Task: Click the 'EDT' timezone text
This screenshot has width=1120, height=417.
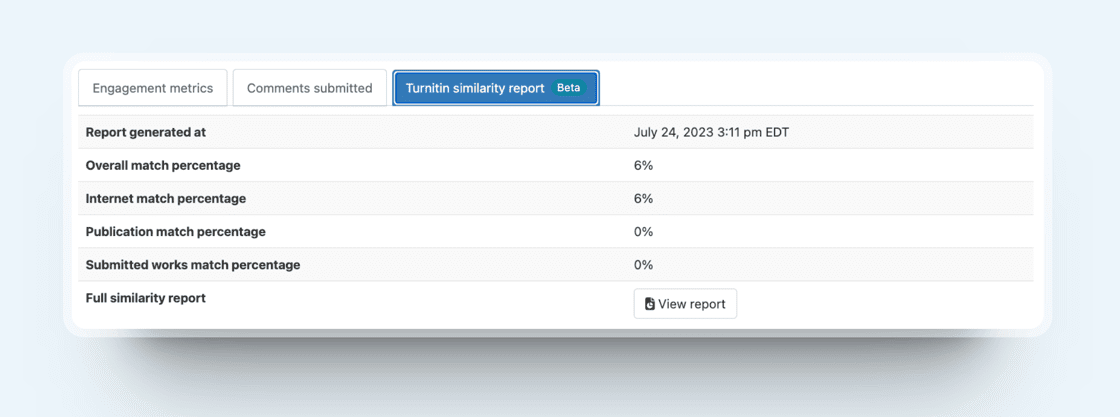Action: 777,132
